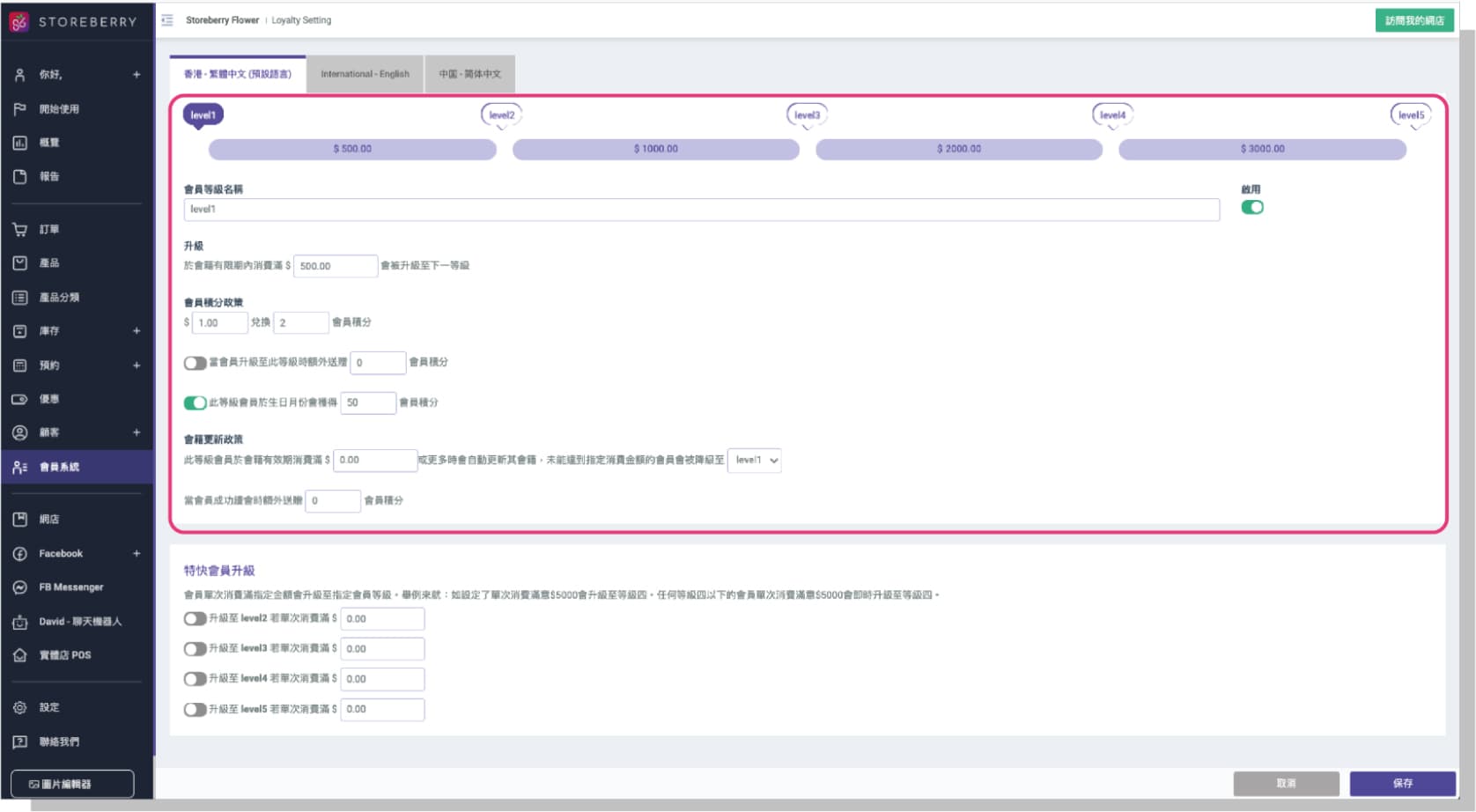Toggle 升級至 level5 fast upgrade switch
Screen dimensions: 1476x812
click(195, 709)
